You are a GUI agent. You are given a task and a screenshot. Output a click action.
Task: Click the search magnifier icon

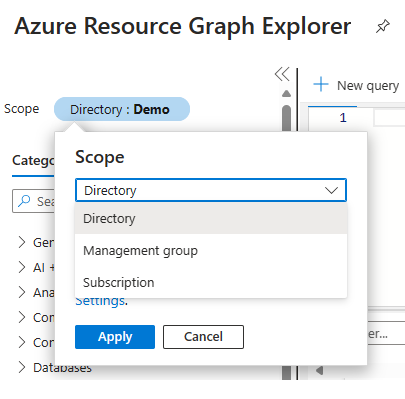coord(24,201)
